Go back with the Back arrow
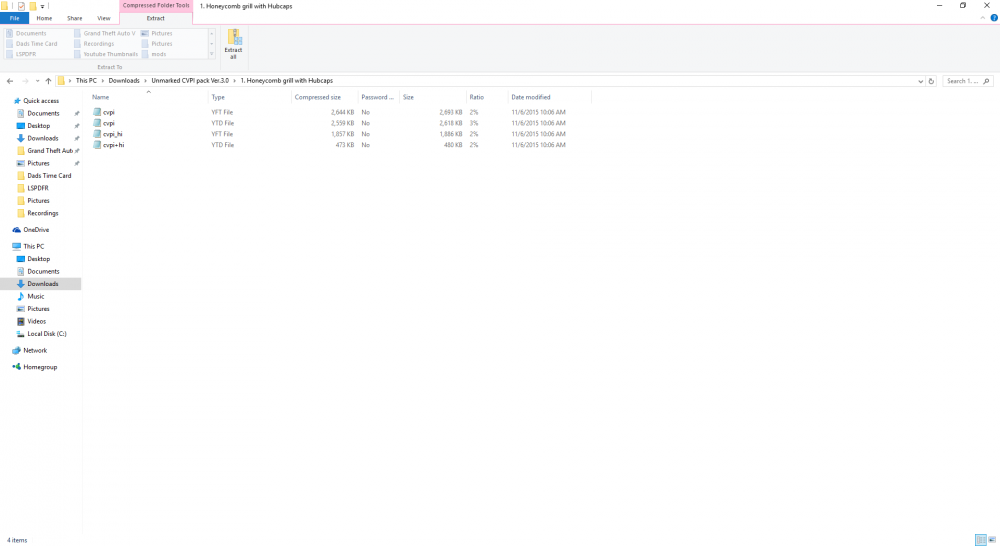This screenshot has height=546, width=1000. (x=10, y=81)
